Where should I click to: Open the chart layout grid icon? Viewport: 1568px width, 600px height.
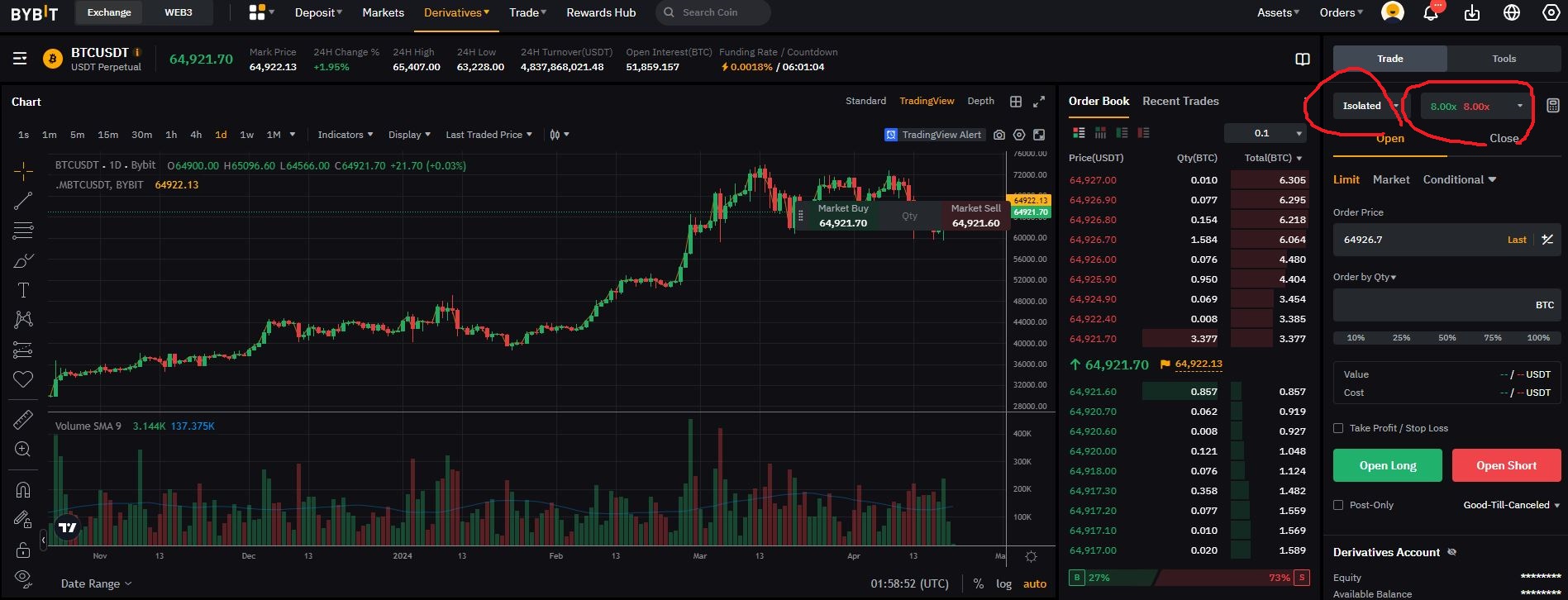tap(1016, 102)
